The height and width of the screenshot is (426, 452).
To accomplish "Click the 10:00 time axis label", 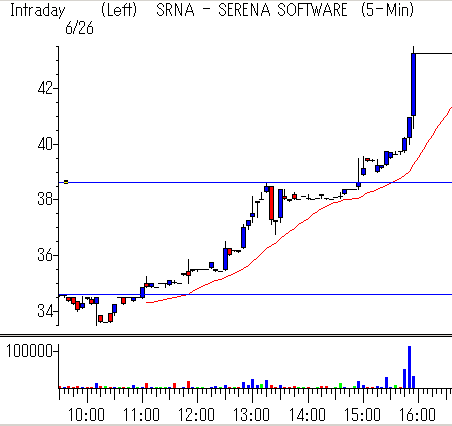I will tap(86, 415).
